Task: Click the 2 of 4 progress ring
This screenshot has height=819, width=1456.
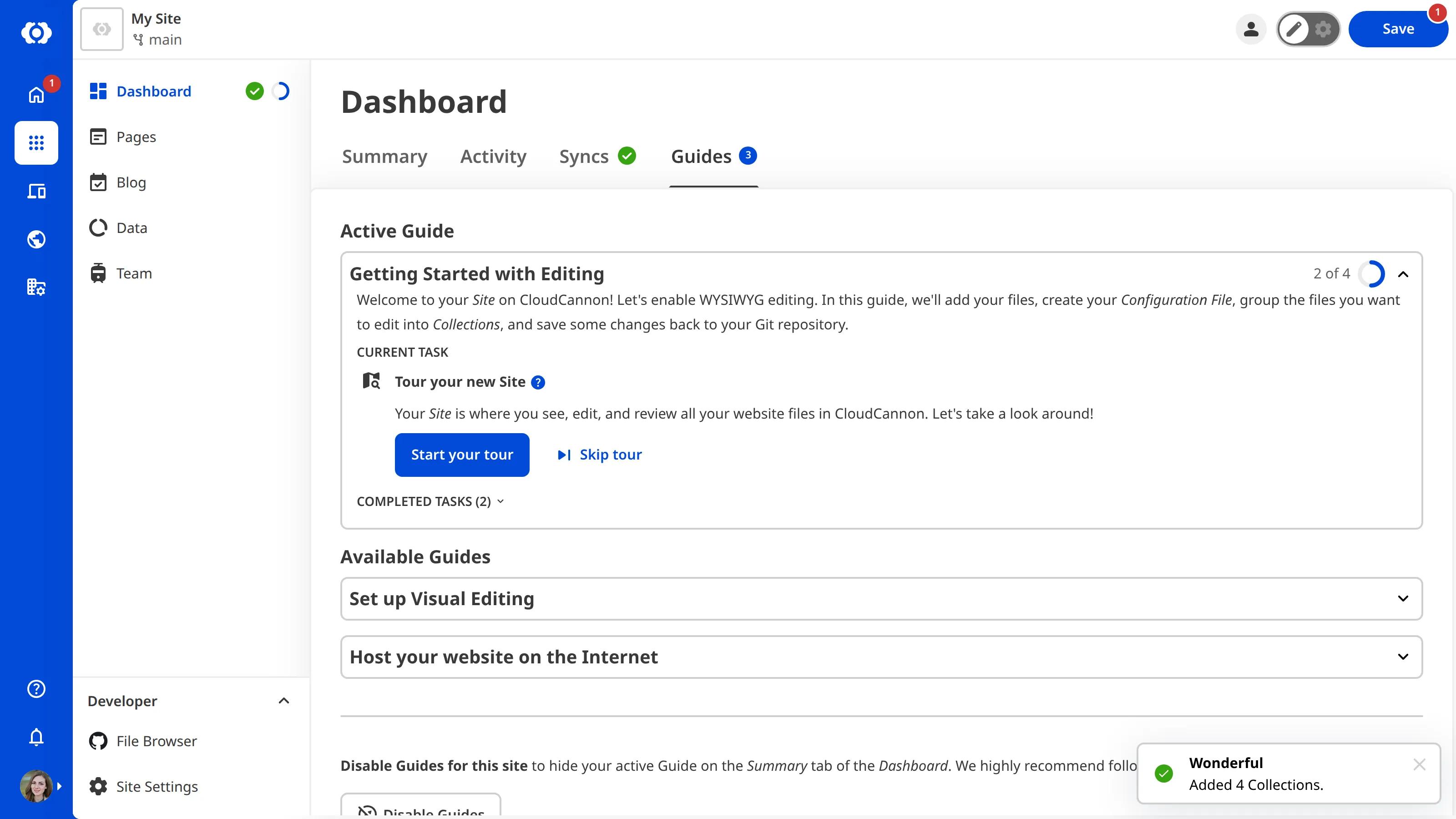Action: tap(1372, 274)
